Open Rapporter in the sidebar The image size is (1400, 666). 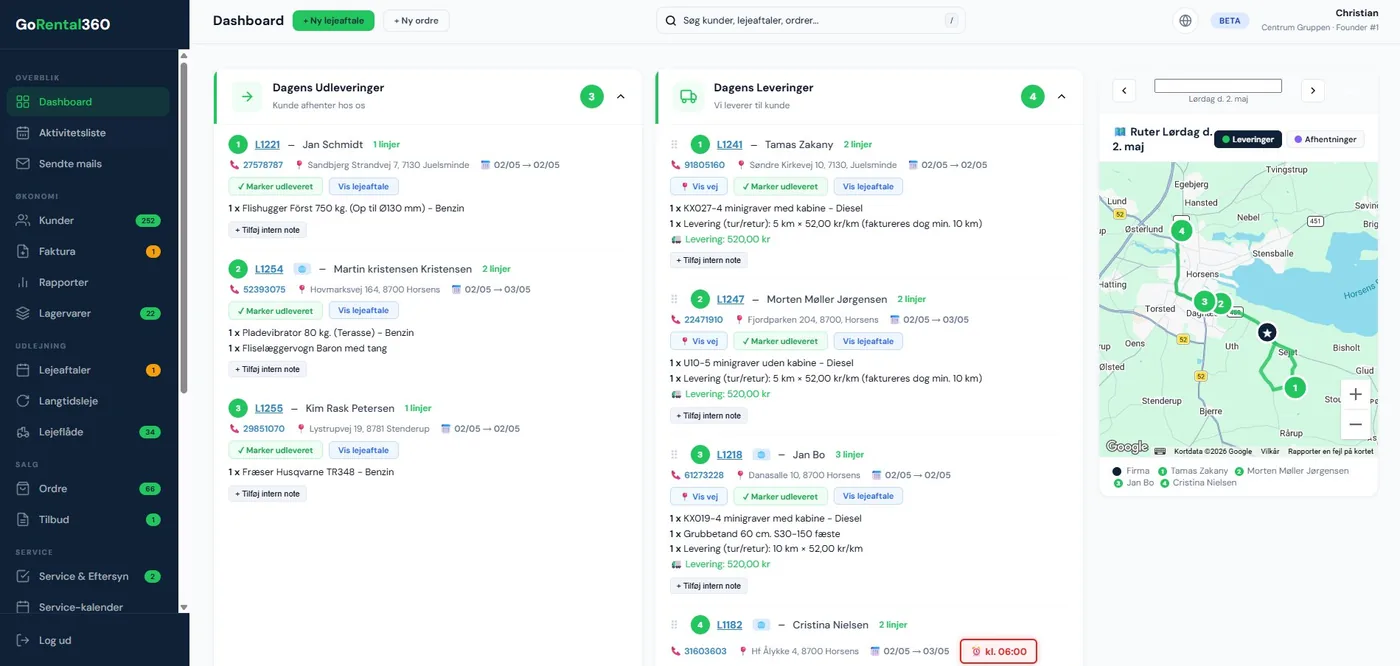click(x=88, y=282)
